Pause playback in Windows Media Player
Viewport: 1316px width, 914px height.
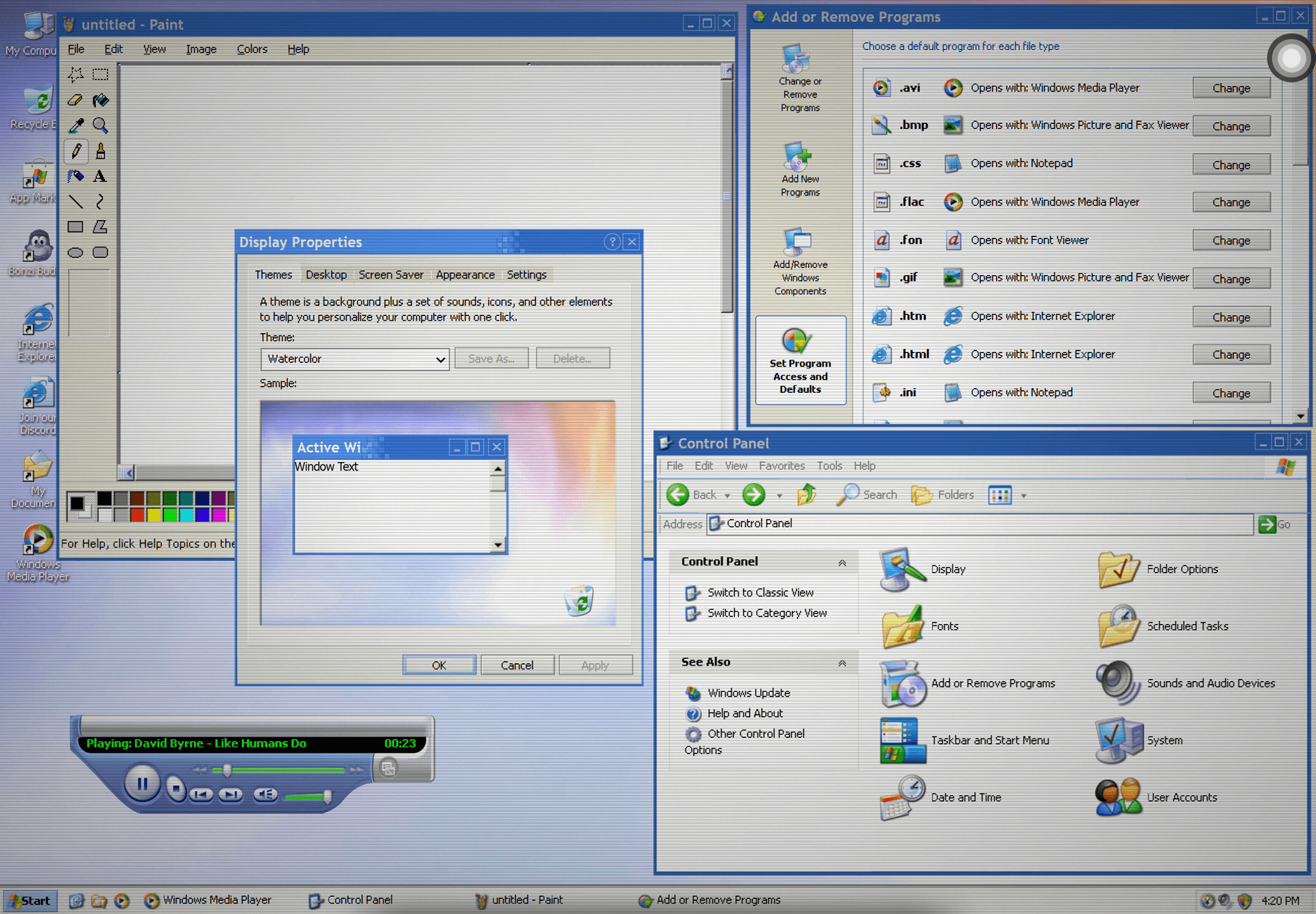pyautogui.click(x=142, y=783)
